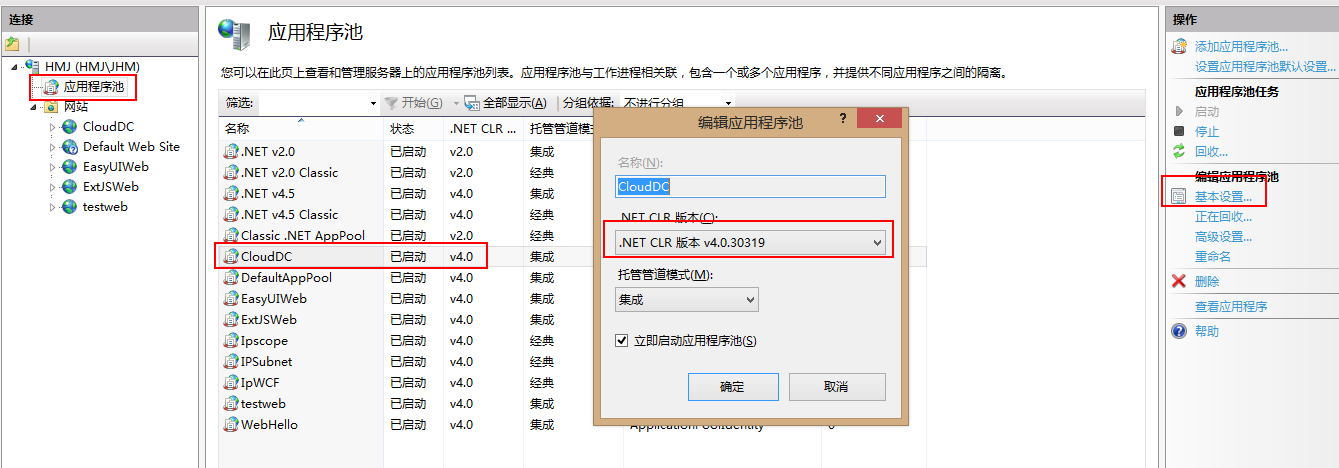Click View Applications link in Actions pane
Viewport: 1339px width, 468px height.
coord(1231,306)
